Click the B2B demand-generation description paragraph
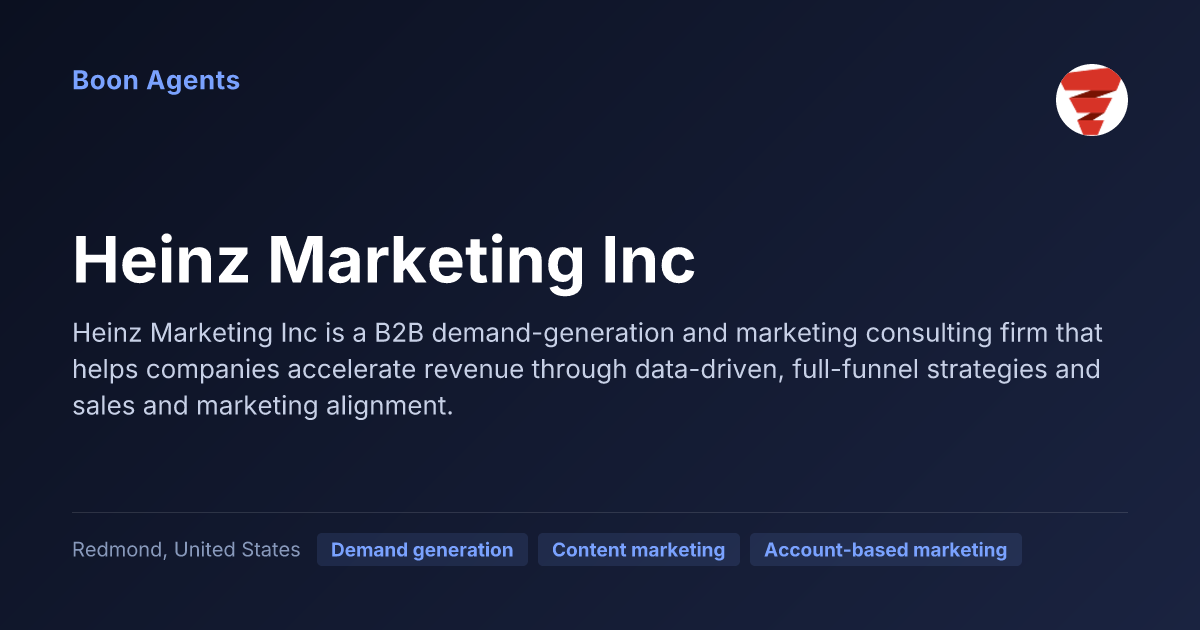 (x=587, y=370)
